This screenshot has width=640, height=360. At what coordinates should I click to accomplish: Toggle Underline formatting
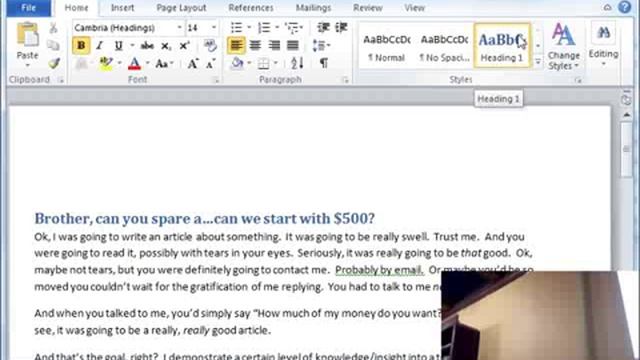(118, 45)
